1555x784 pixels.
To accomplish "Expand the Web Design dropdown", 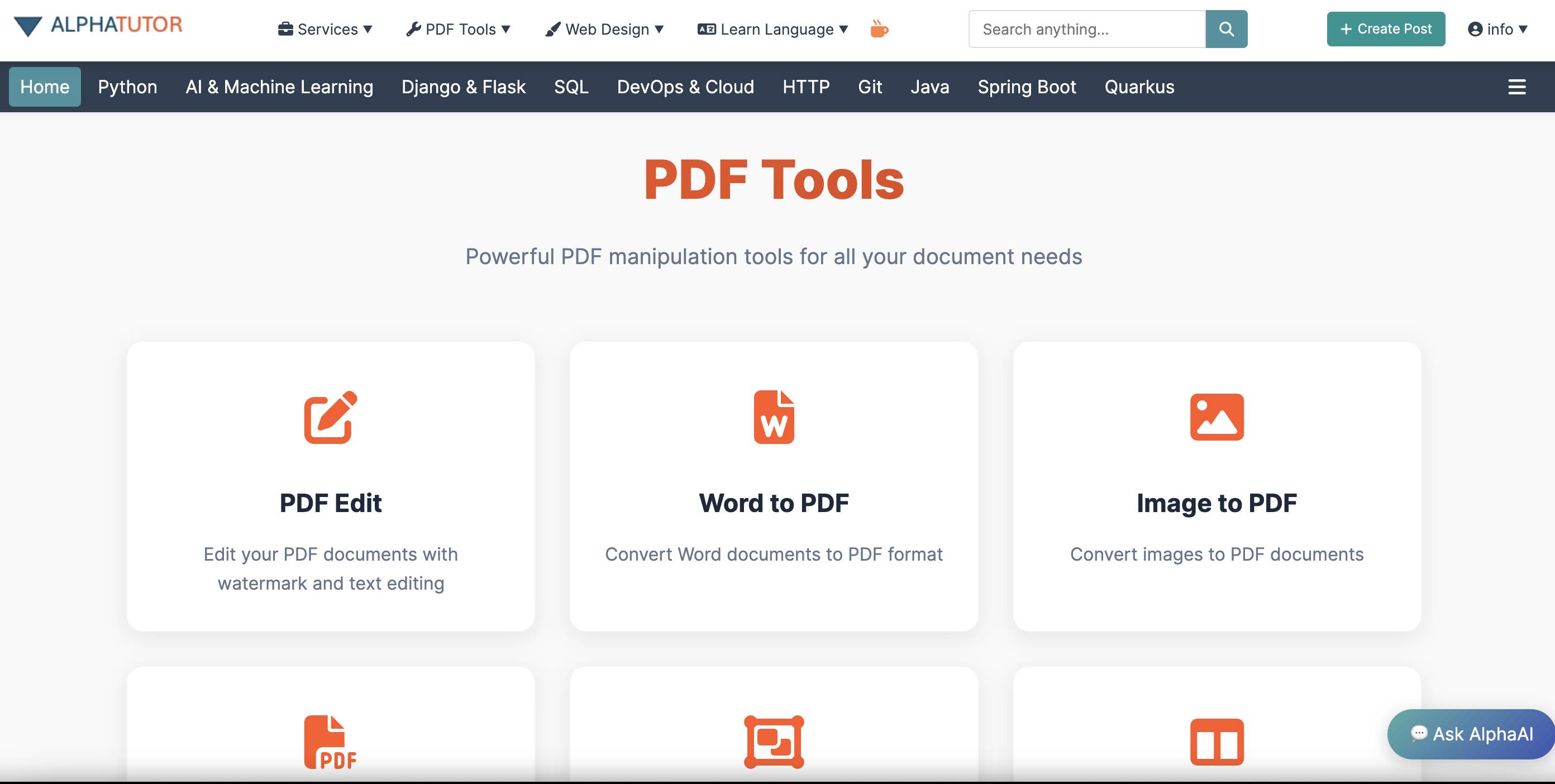I will pyautogui.click(x=604, y=29).
